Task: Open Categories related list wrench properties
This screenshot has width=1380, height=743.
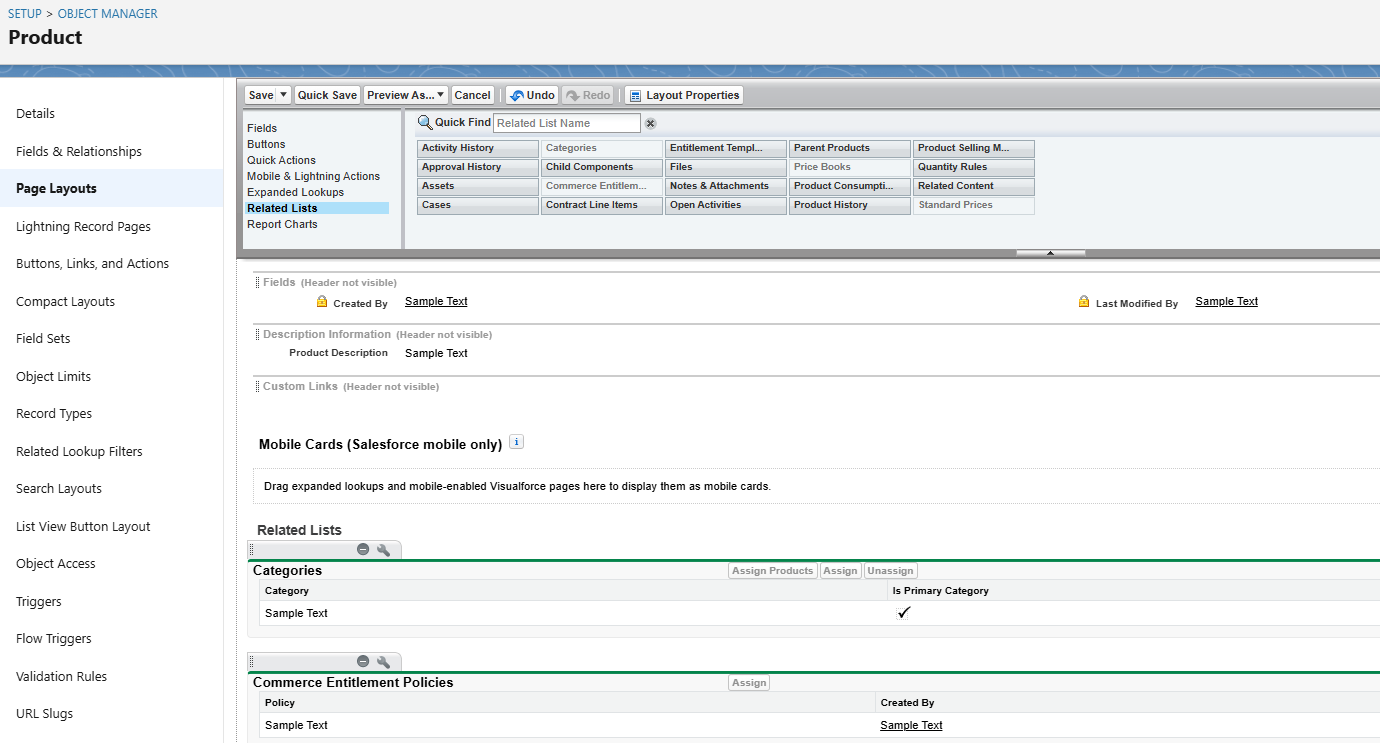Action: point(383,550)
